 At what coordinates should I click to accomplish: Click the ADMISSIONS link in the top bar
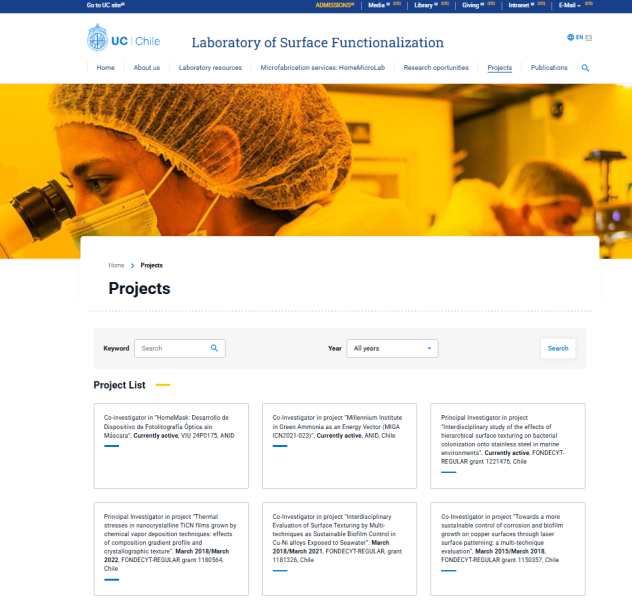click(x=335, y=5)
